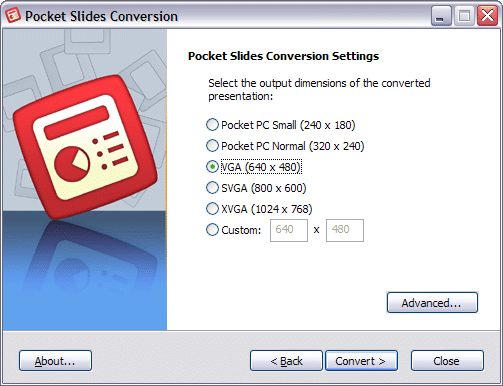
Task: Minimize the Pocket Slides Conversion window
Action: pos(441,16)
